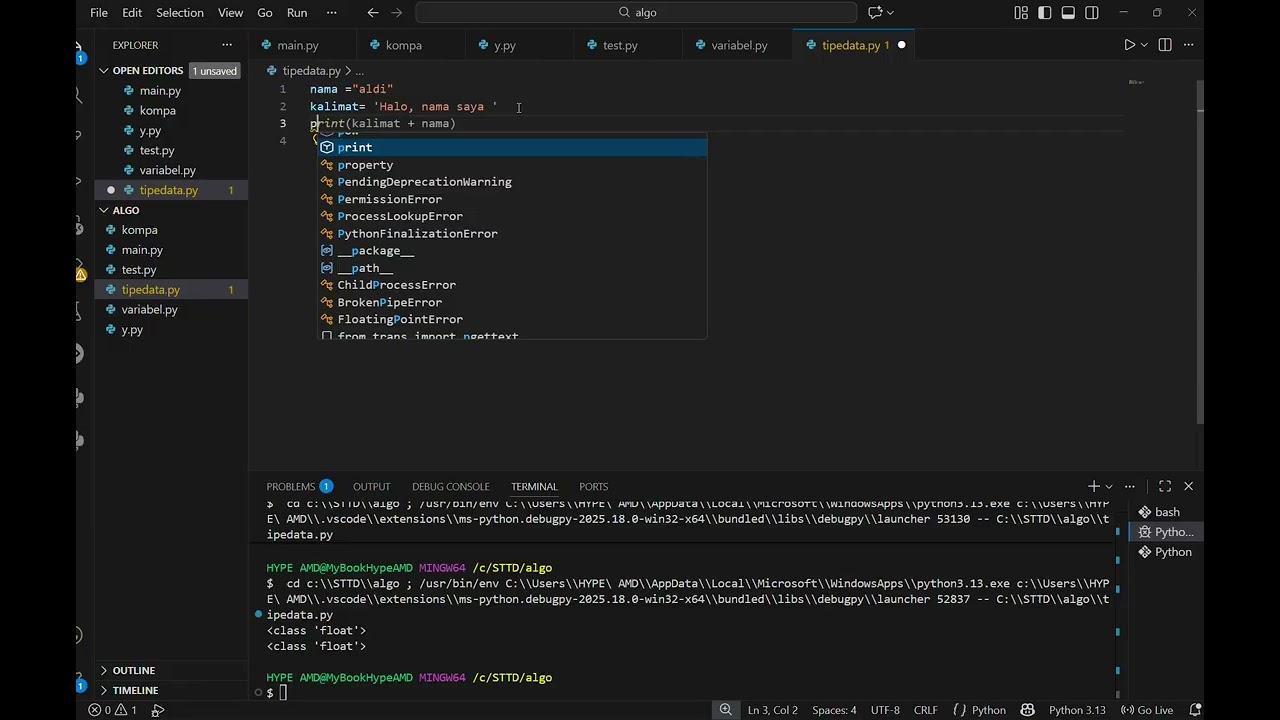Run the Python file with play icon
Viewport: 1280px width, 720px height.
coord(1130,45)
